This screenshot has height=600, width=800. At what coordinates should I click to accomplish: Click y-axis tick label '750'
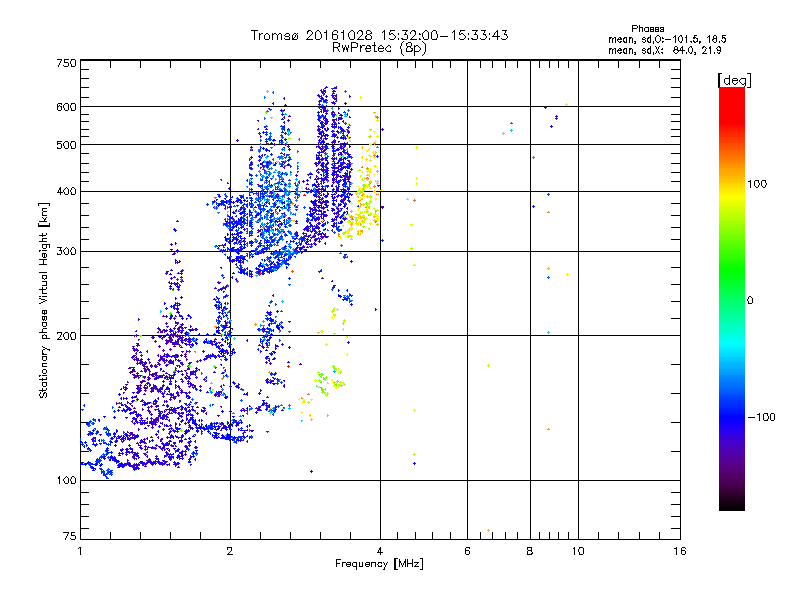pyautogui.click(x=66, y=63)
